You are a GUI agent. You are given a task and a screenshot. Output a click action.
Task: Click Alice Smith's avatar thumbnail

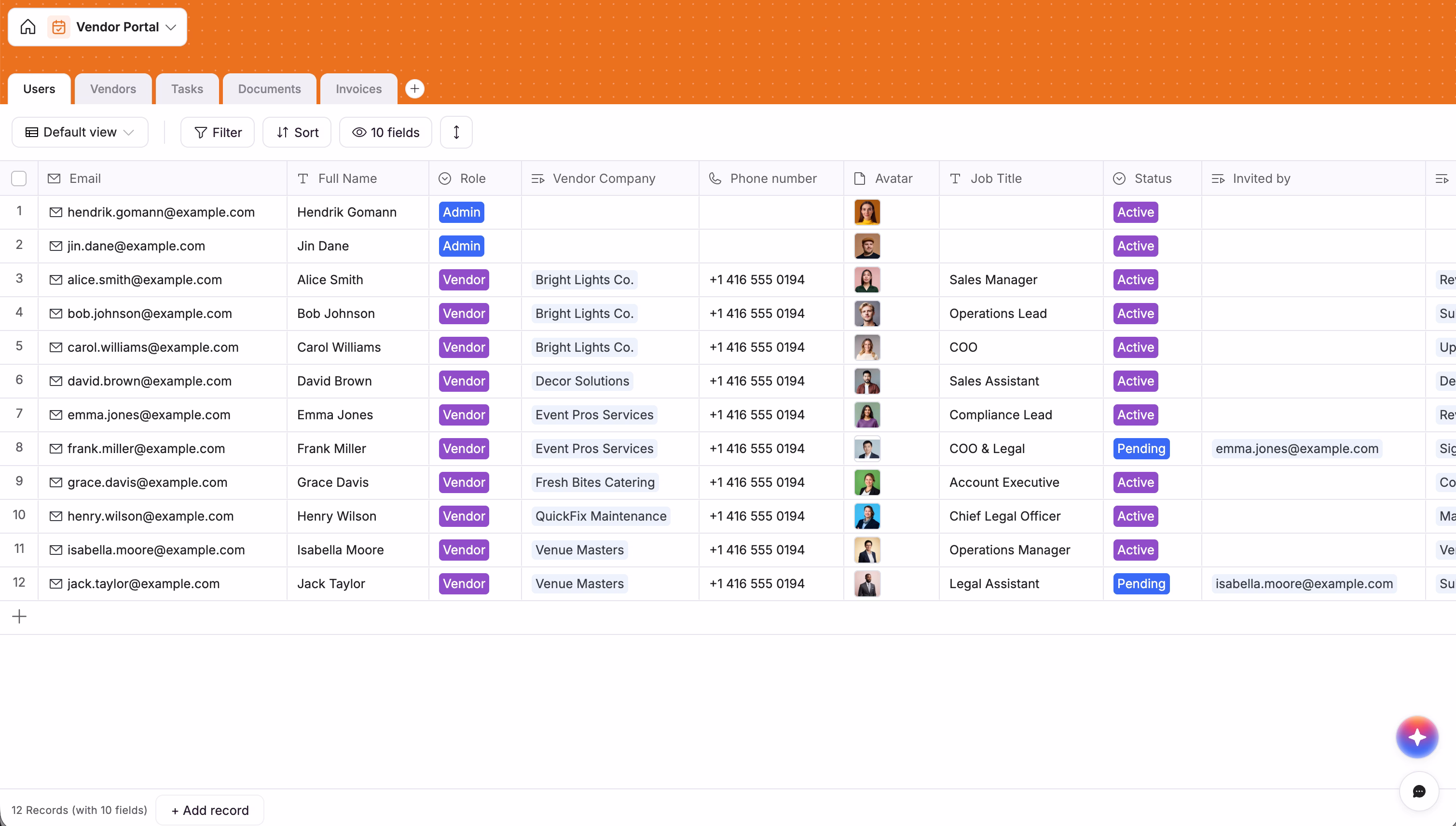[867, 280]
